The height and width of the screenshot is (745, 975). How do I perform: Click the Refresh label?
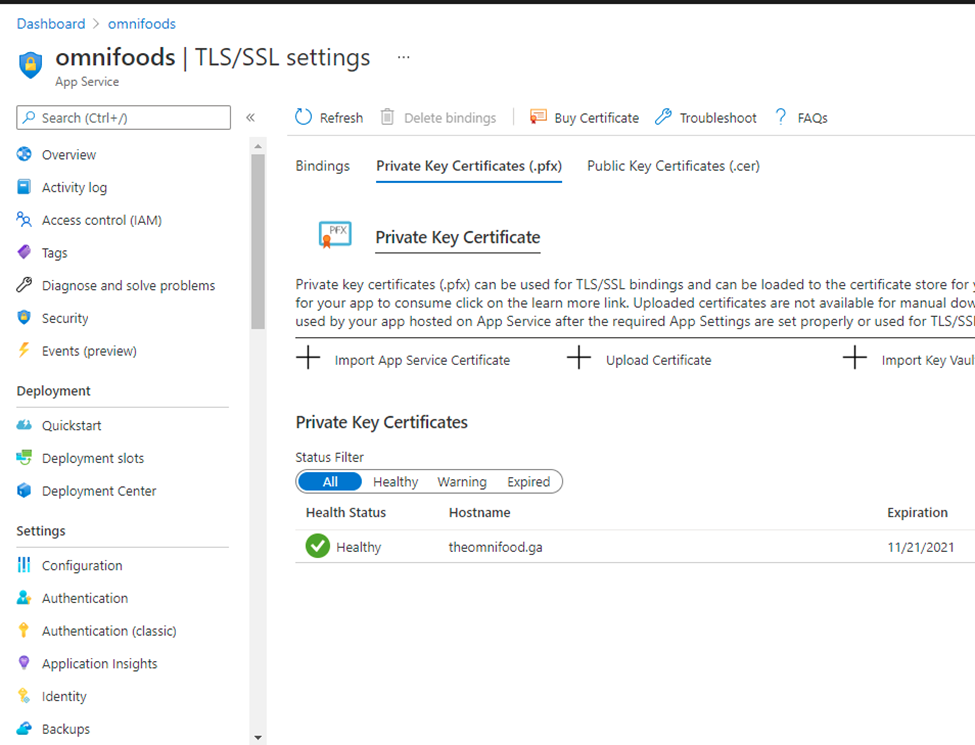pyautogui.click(x=341, y=118)
